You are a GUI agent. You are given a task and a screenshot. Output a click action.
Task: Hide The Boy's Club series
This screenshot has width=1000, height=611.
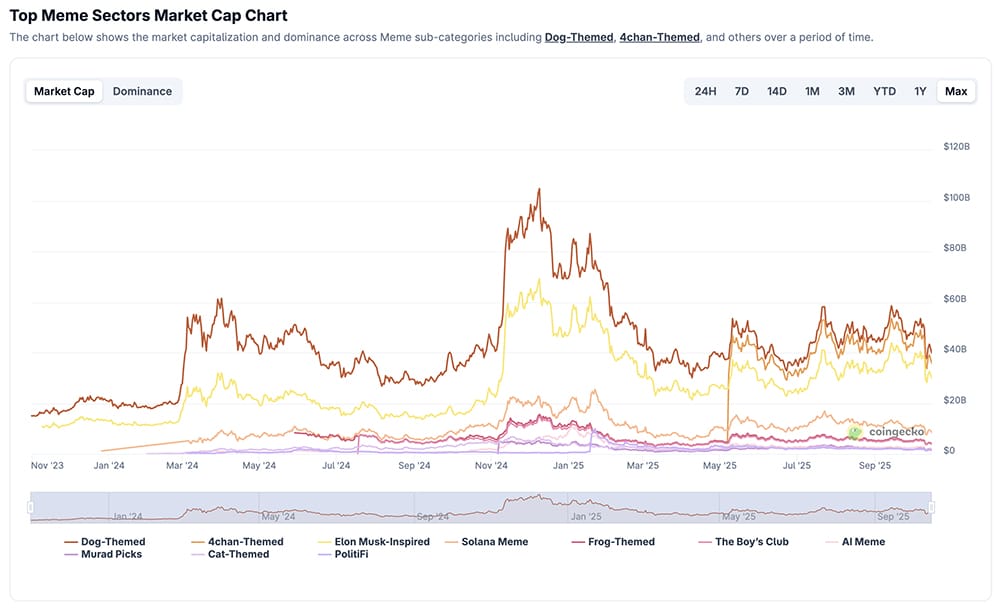751,542
